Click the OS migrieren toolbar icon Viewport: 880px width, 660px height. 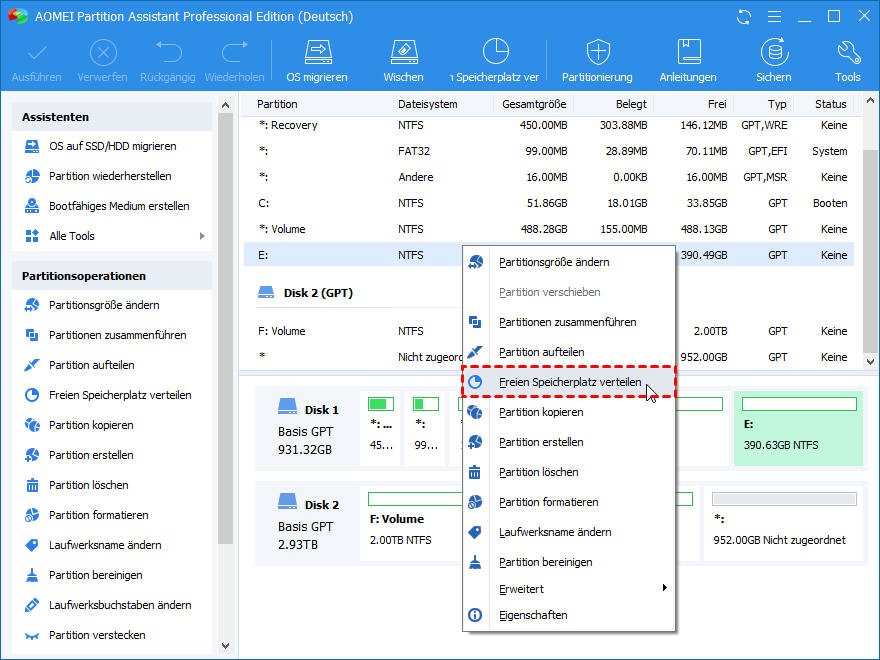(x=317, y=53)
